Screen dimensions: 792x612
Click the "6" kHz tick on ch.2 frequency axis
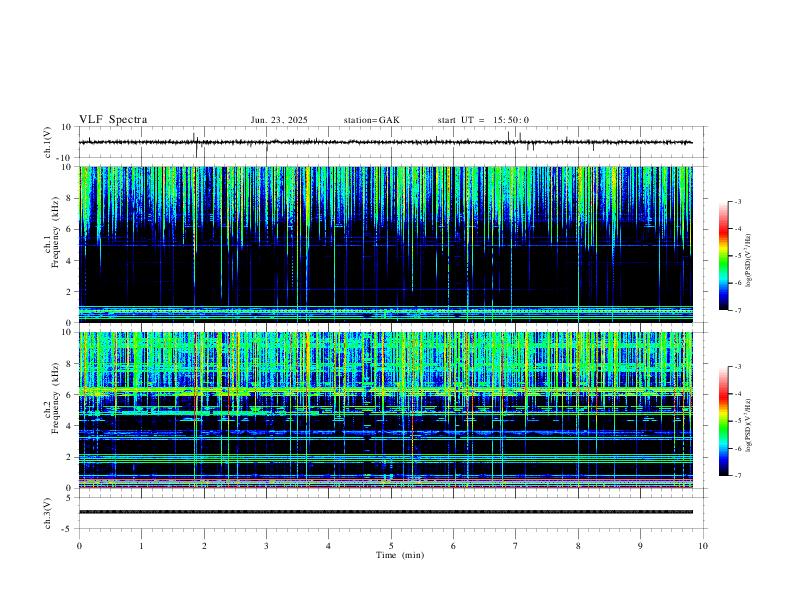click(69, 395)
